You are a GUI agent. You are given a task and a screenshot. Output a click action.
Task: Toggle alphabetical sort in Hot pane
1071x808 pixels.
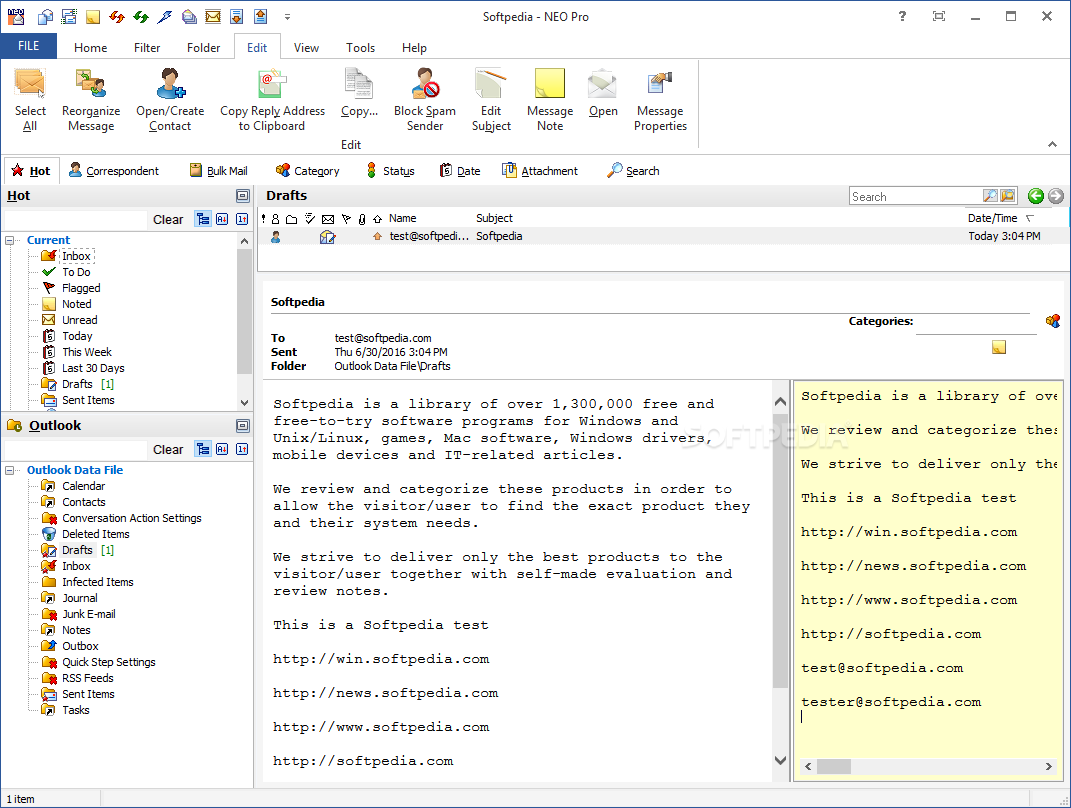[x=222, y=219]
